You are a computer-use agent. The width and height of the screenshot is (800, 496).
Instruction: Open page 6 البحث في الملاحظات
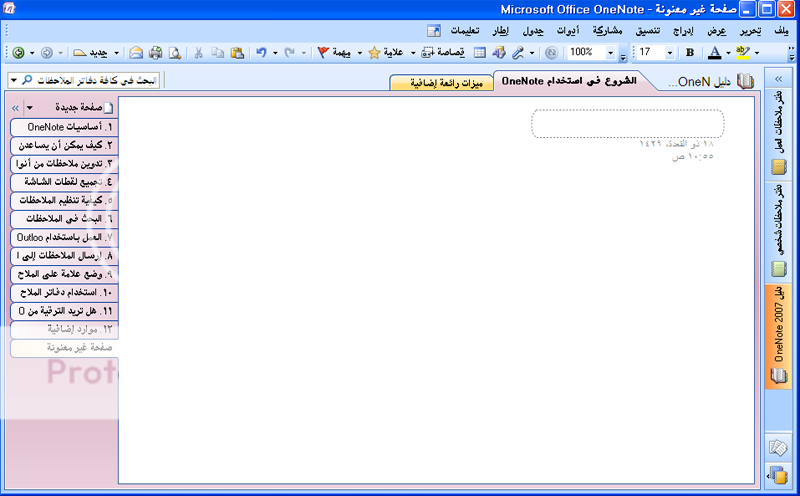64,218
